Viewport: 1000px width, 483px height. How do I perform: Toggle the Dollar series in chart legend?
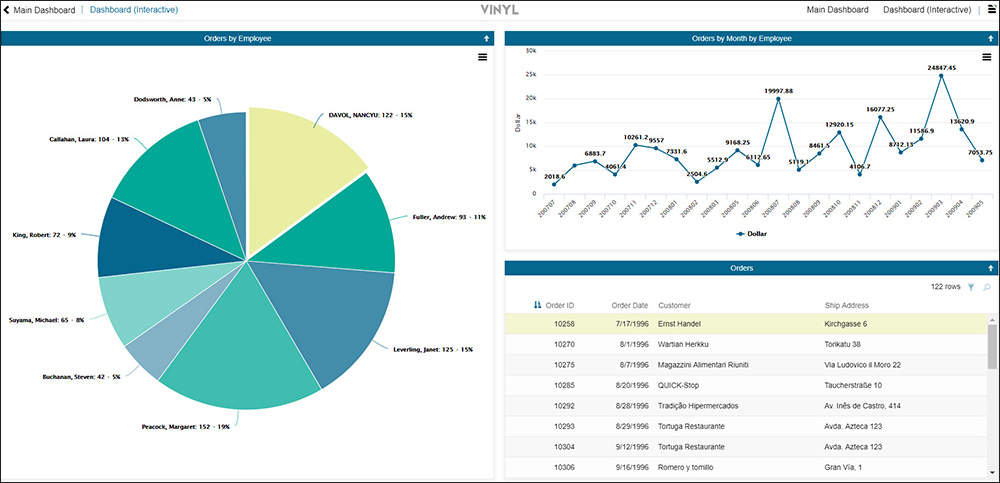[x=750, y=233]
